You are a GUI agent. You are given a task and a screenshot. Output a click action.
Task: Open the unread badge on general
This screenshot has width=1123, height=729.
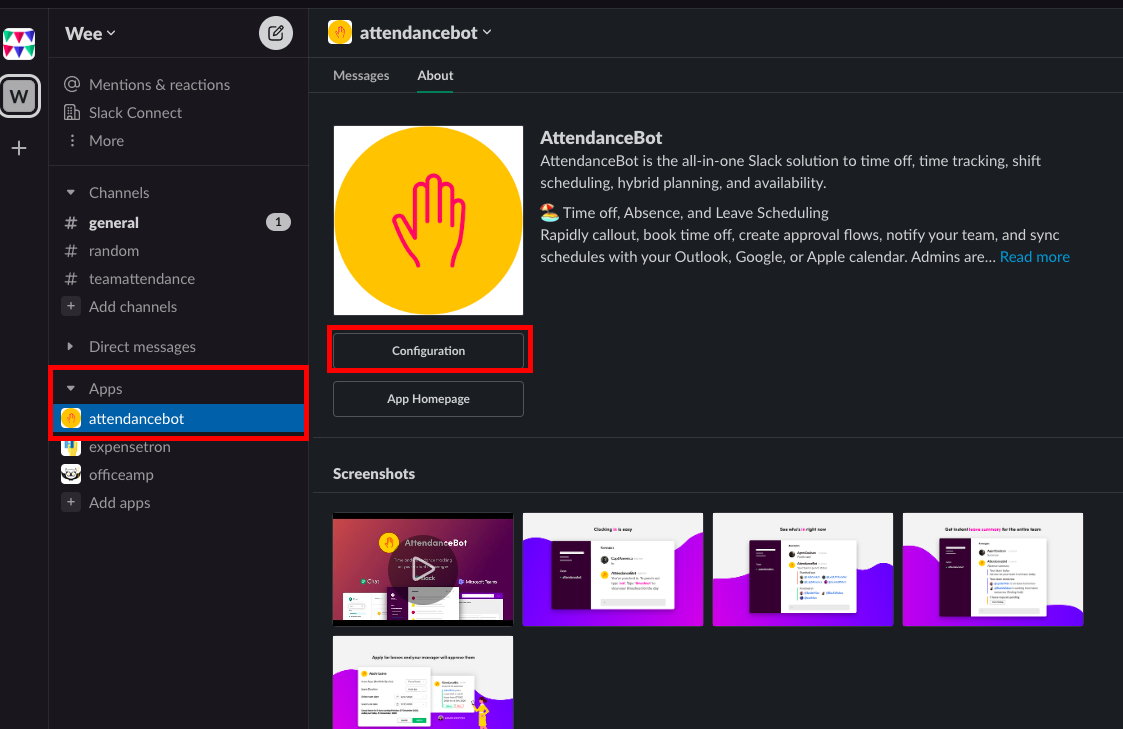279,222
